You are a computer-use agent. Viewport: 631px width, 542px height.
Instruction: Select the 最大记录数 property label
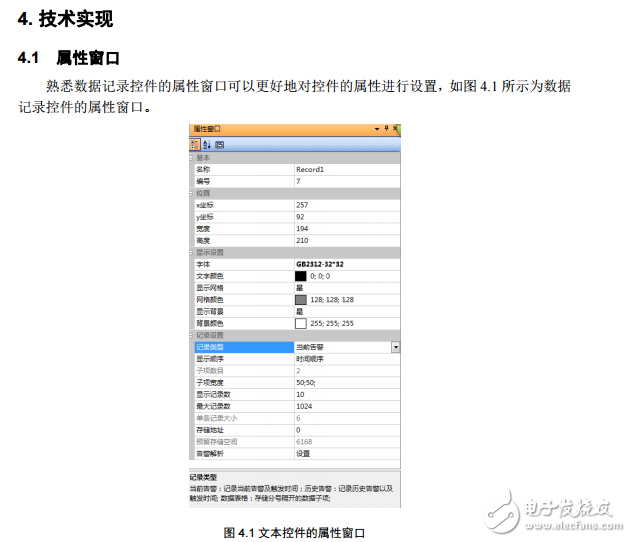click(213, 406)
